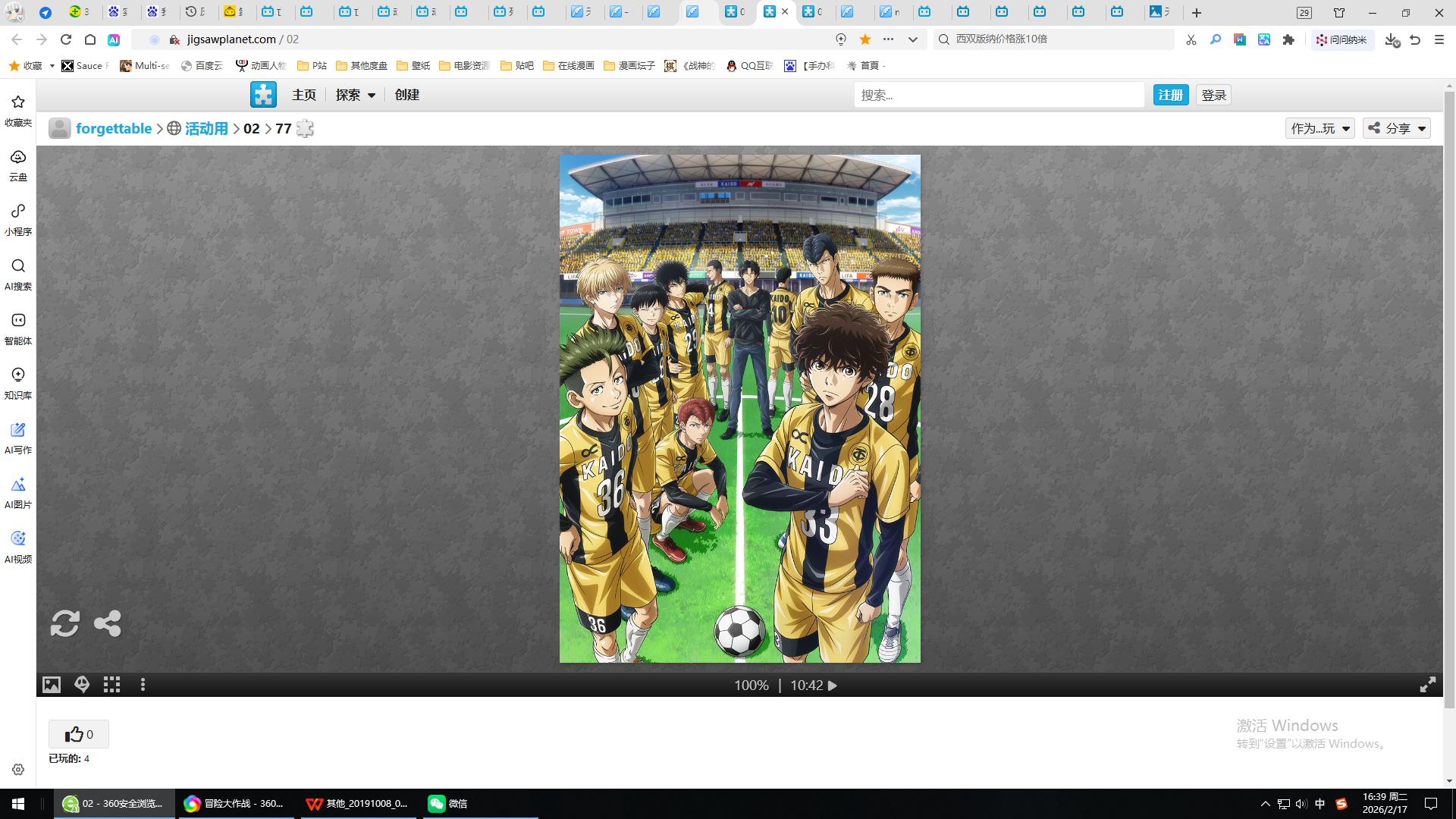Image resolution: width=1456 pixels, height=819 pixels.
Task: Expand the 探索 dropdown menu
Action: click(x=356, y=95)
